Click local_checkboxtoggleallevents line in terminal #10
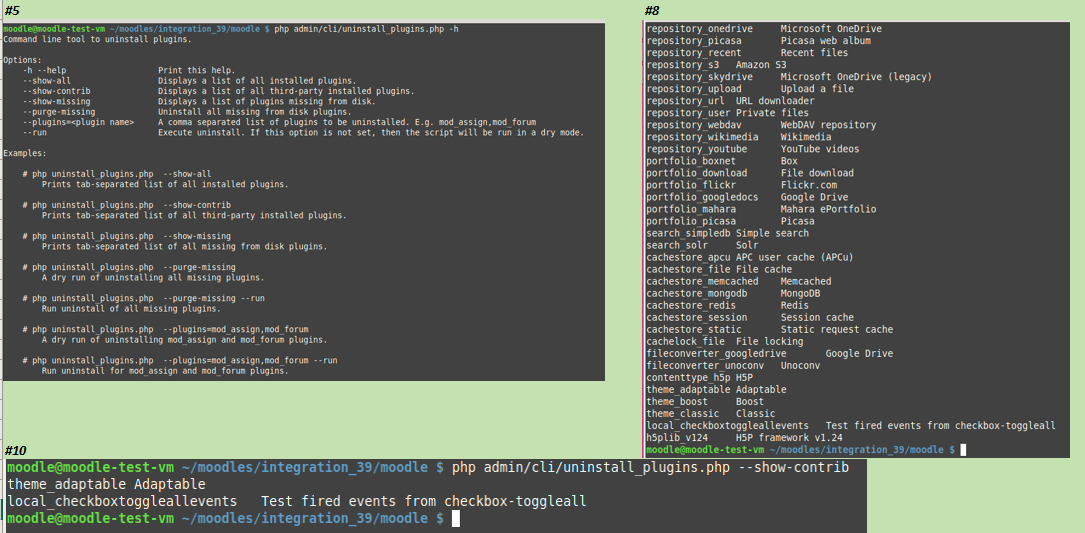Screen dimensions: 1085x533 click(297, 501)
